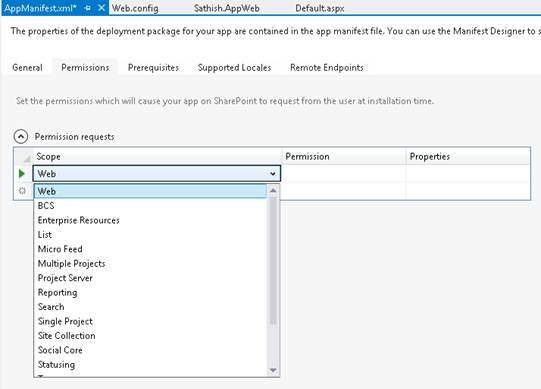
Task: Close the AppManifest.xml document tab
Action: click(102, 8)
